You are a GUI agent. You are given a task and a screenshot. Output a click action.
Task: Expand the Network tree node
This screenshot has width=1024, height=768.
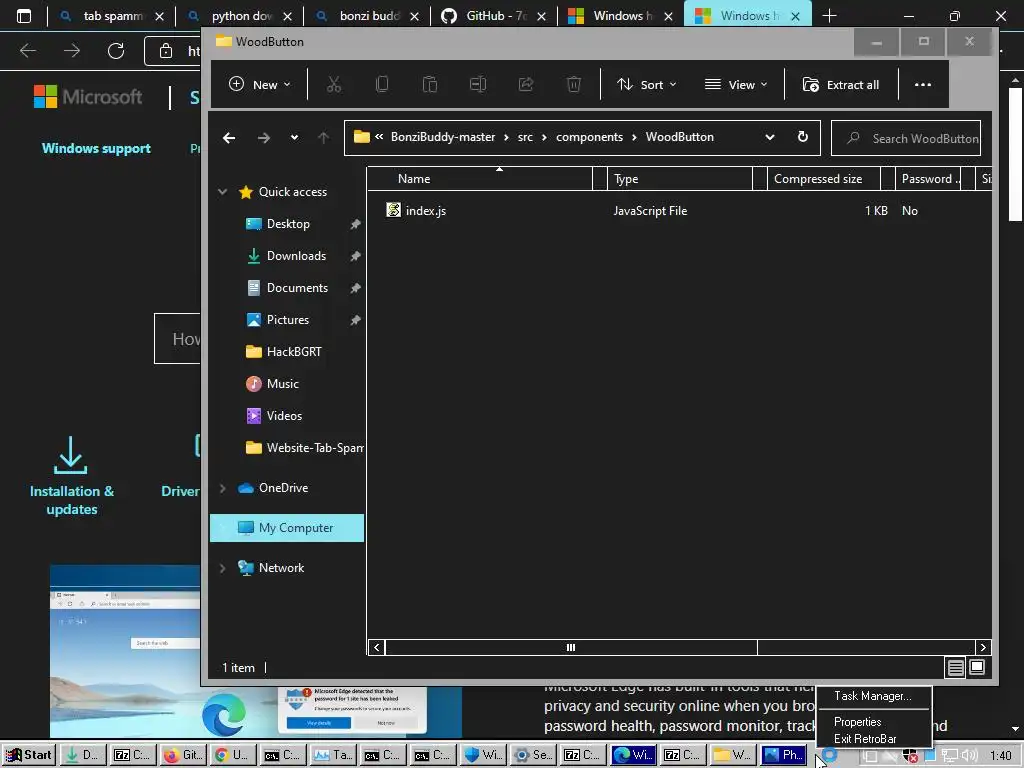point(223,568)
